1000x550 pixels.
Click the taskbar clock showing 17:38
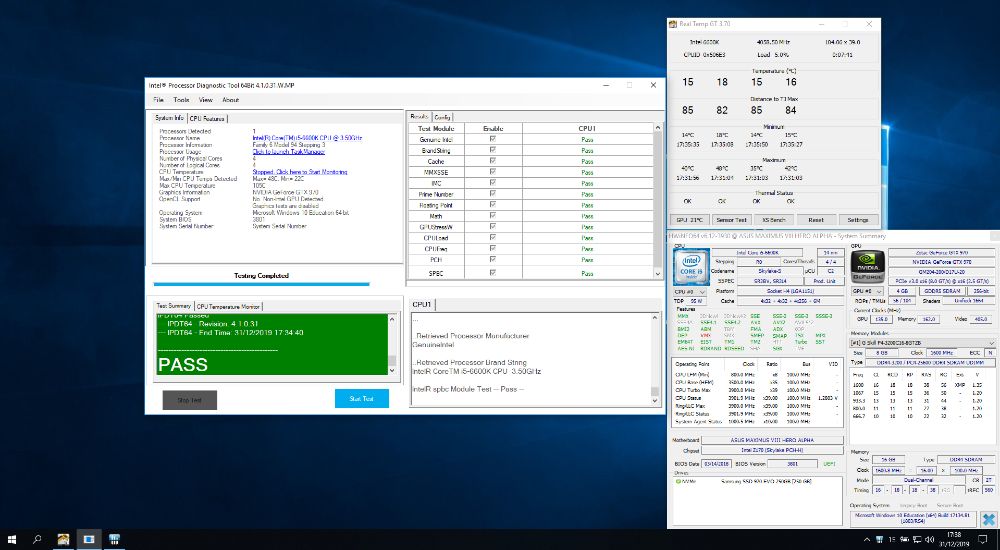tap(954, 539)
